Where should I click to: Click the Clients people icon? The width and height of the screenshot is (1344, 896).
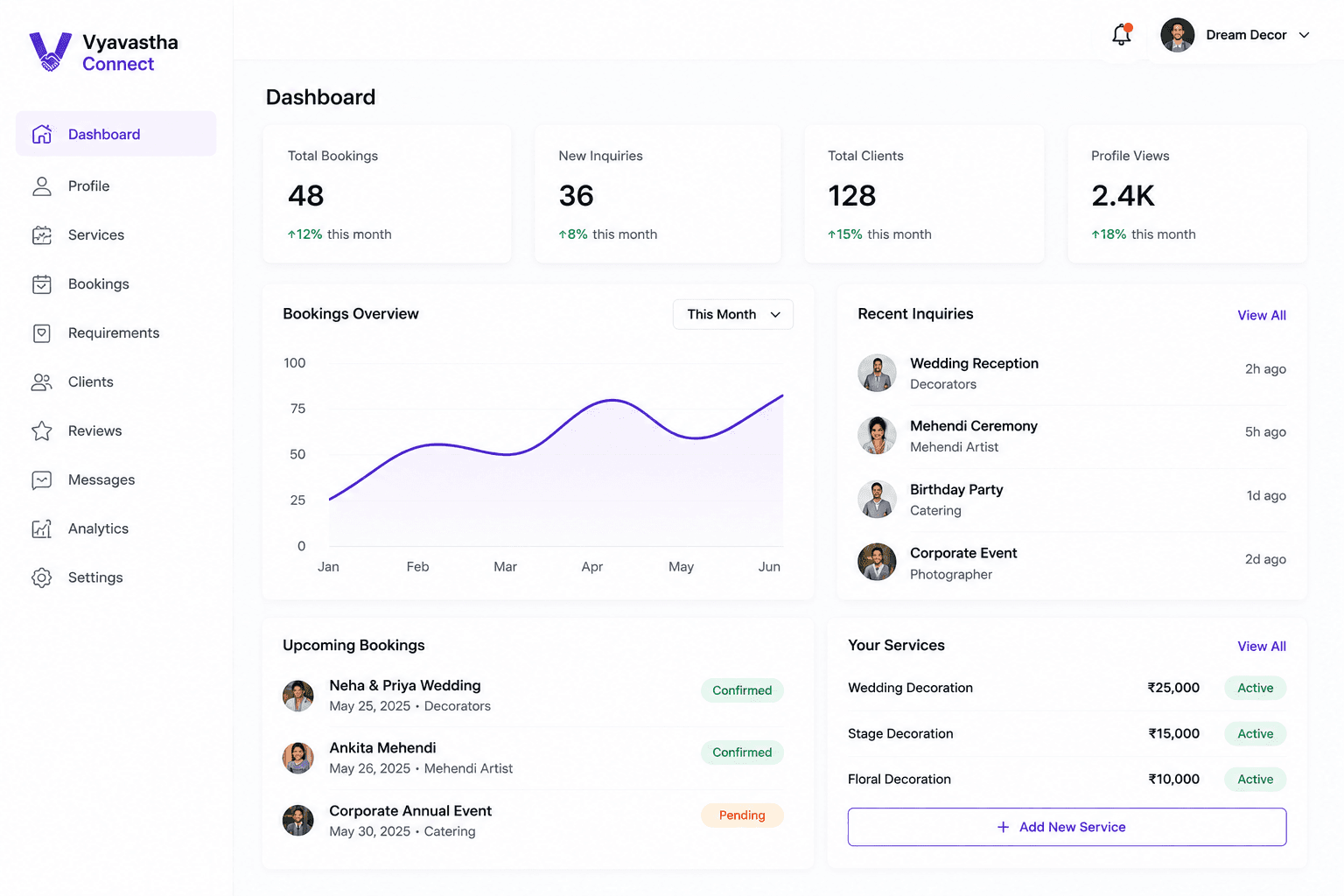[x=42, y=381]
